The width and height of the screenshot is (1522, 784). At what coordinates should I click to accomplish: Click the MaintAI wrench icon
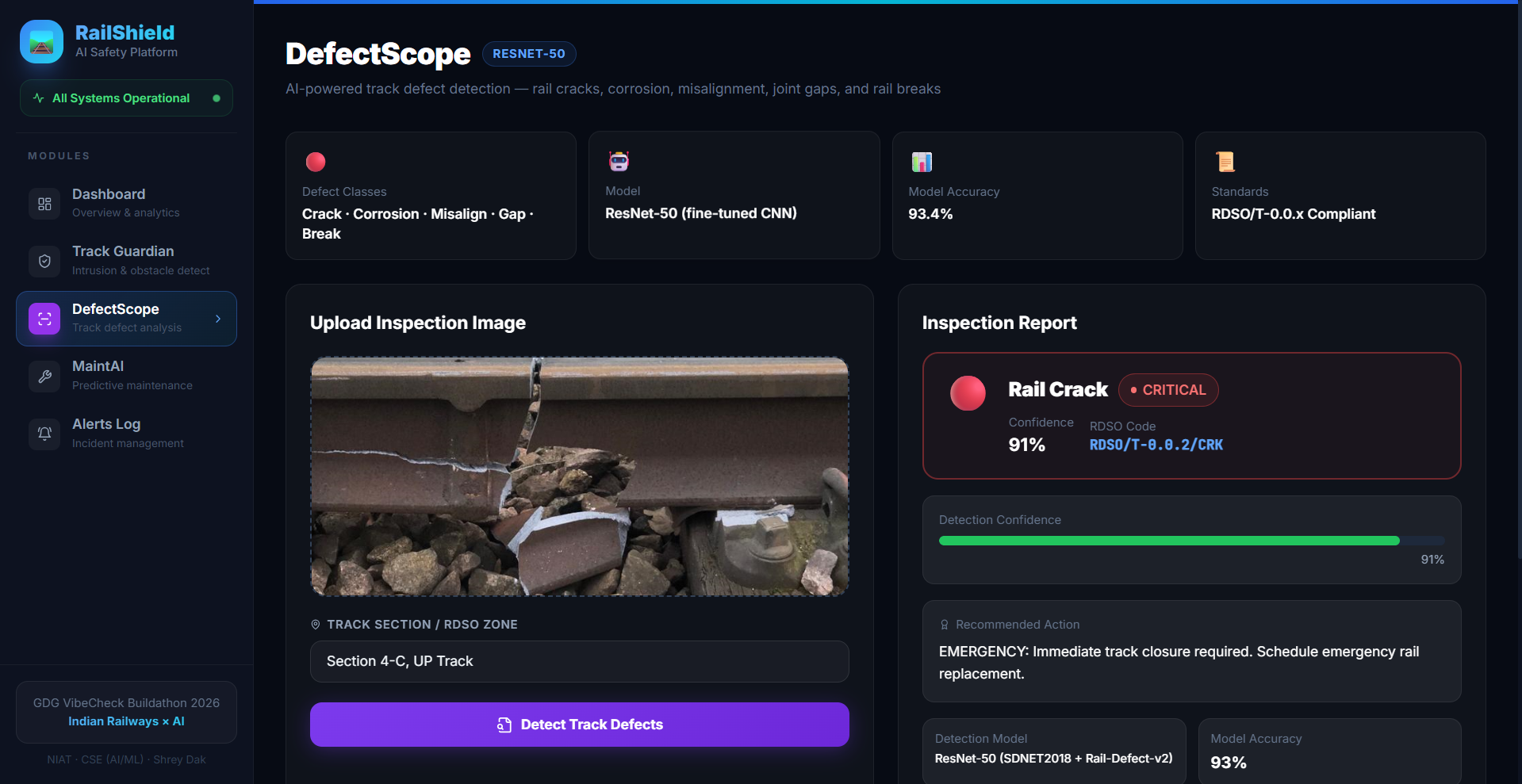click(44, 377)
